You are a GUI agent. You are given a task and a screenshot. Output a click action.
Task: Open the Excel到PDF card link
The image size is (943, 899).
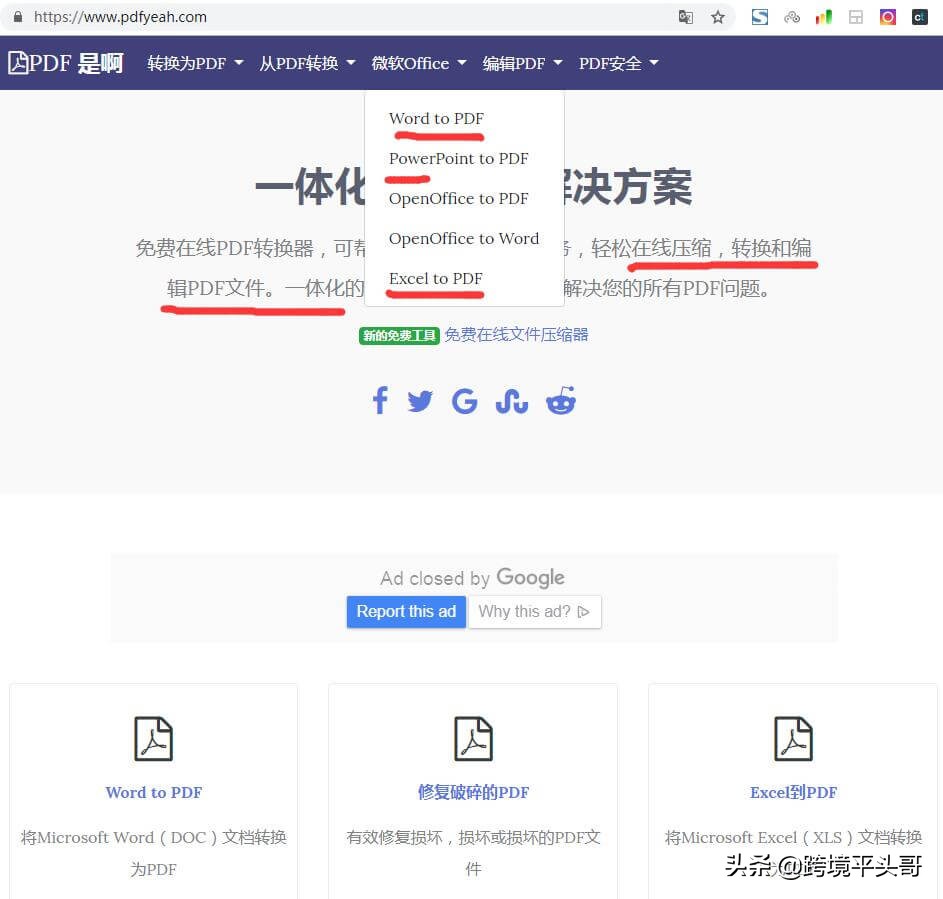pyautogui.click(x=793, y=793)
